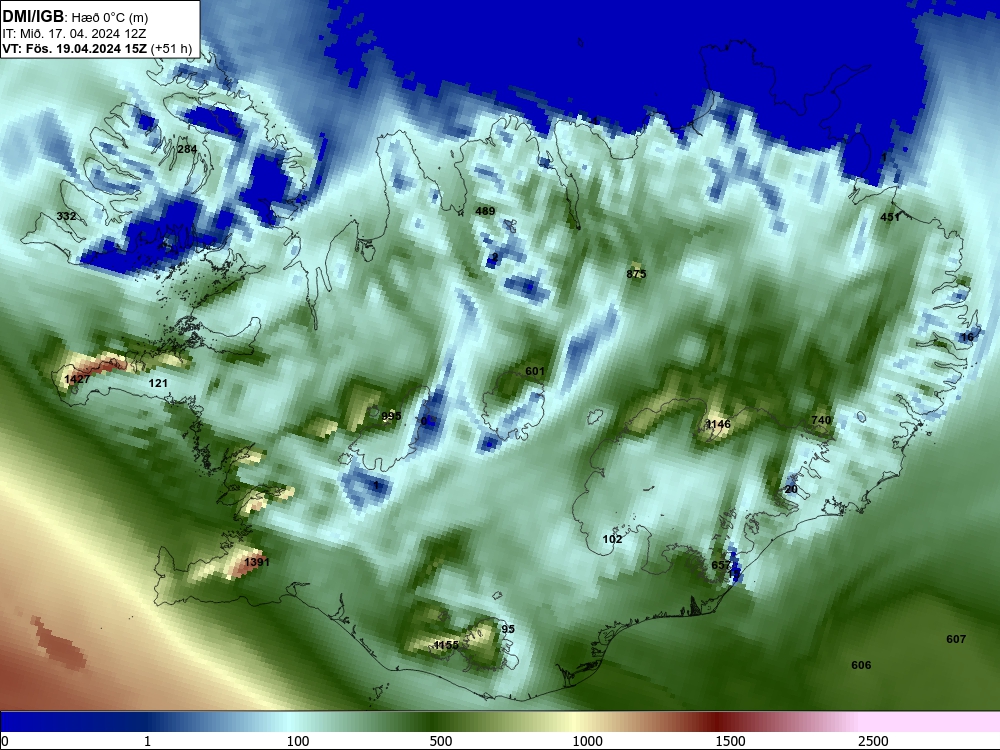Click the legend scale label 1000
This screenshot has height=750, width=1000.
click(587, 741)
